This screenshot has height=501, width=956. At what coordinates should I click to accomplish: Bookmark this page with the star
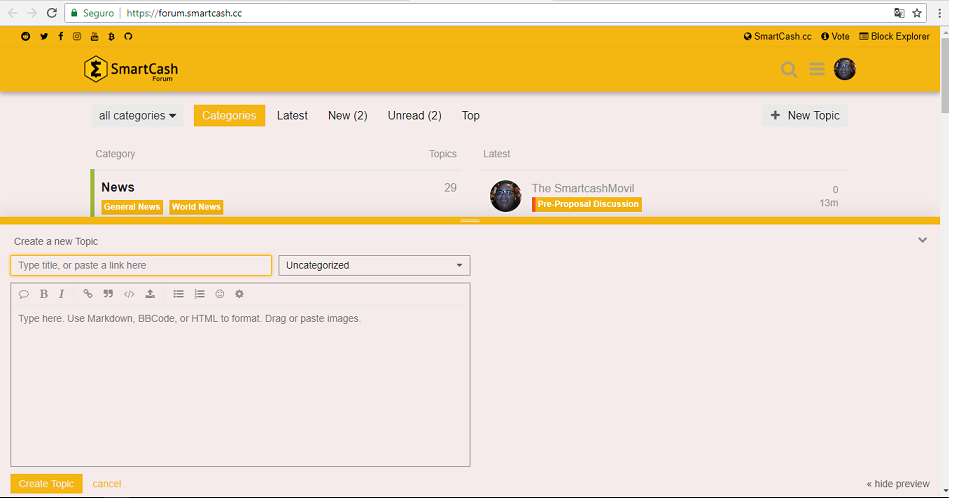tap(917, 13)
